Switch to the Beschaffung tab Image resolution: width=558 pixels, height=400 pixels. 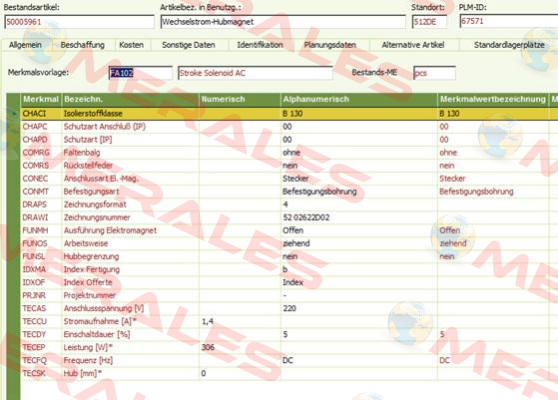83,45
